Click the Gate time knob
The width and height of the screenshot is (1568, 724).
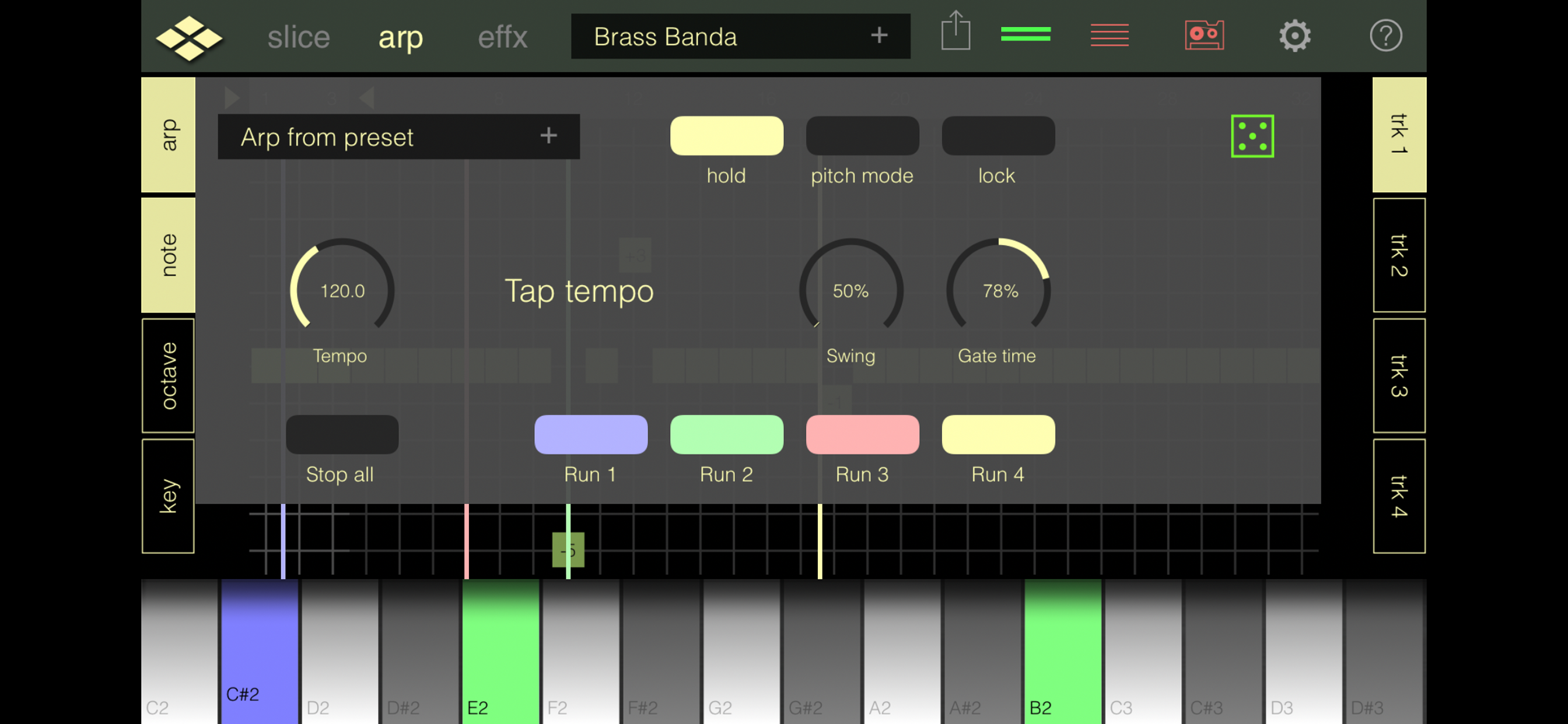click(998, 290)
